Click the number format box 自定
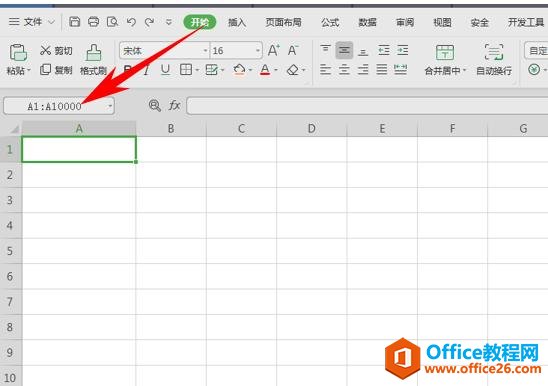 pos(536,51)
